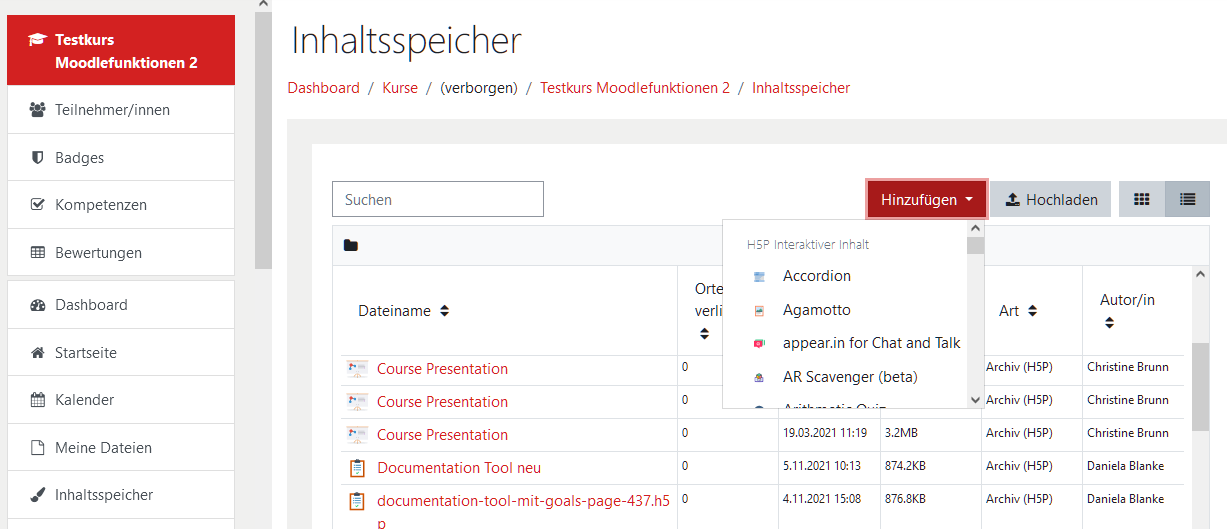This screenshot has width=1227, height=529.
Task: Click the folder icon above the file list
Action: pyautogui.click(x=350, y=245)
